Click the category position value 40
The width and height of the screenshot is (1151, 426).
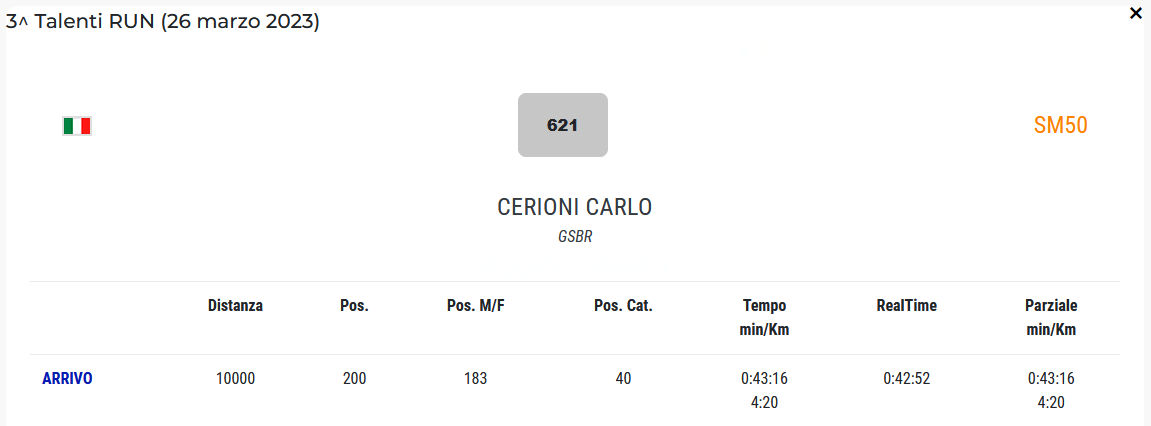click(623, 379)
